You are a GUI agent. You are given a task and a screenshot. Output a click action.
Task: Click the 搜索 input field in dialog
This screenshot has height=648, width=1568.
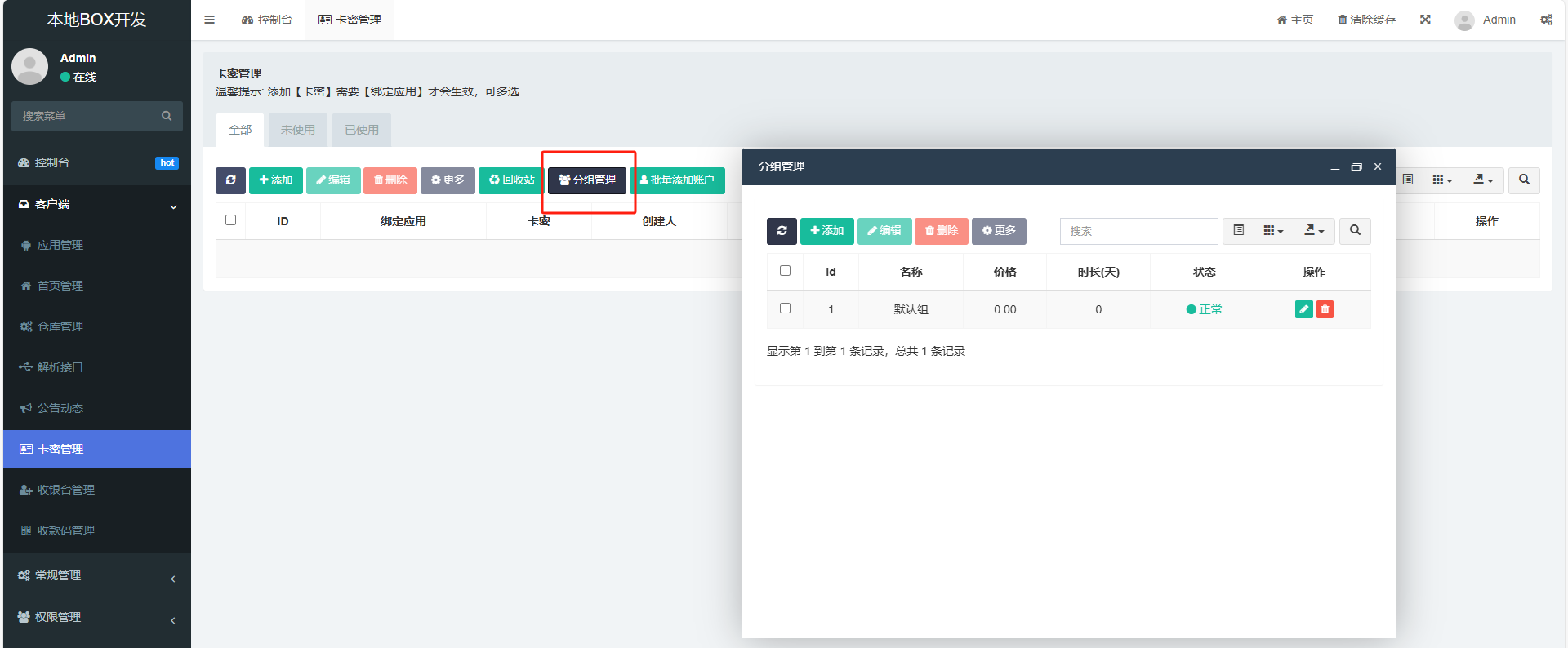pos(1138,231)
